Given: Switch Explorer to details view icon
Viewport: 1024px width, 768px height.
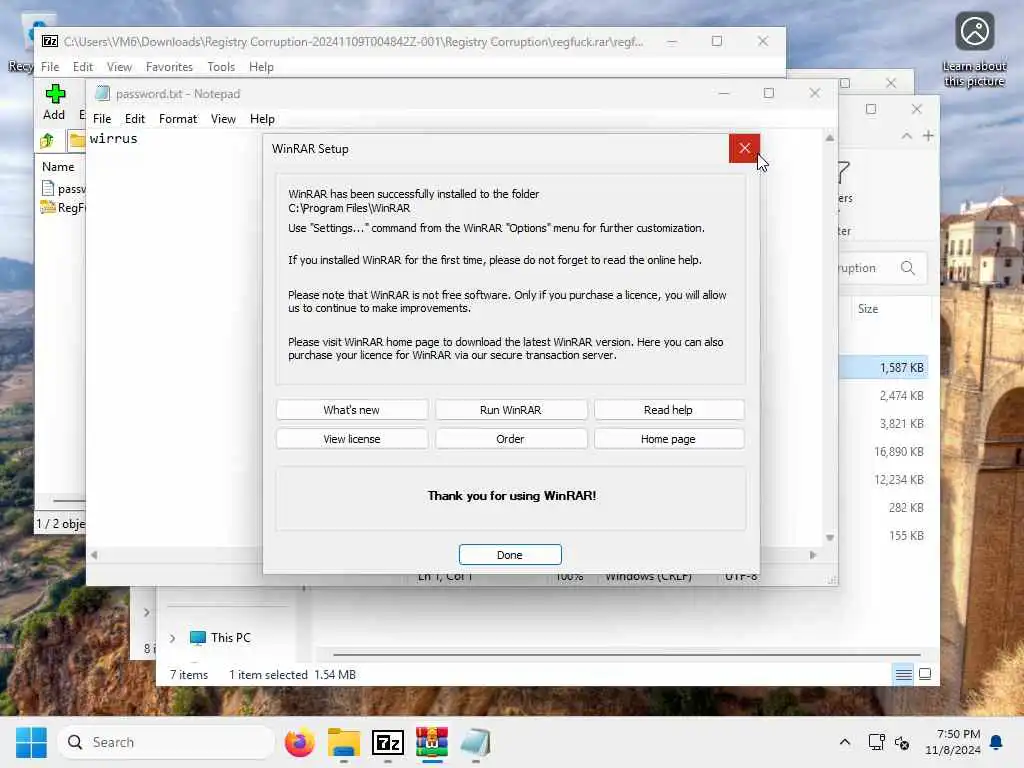Looking at the screenshot, I should (x=903, y=675).
